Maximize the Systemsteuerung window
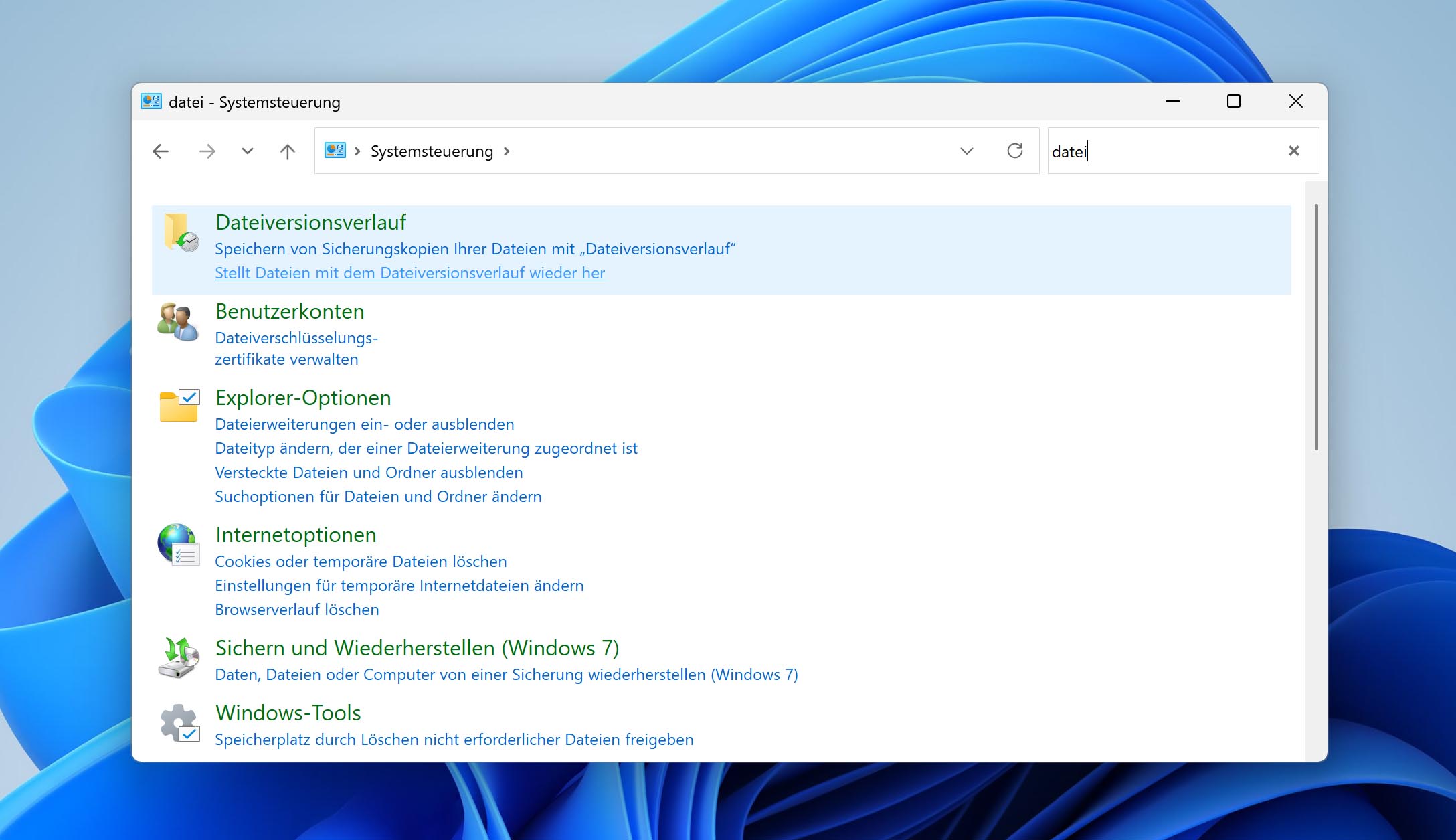The image size is (1456, 840). click(1234, 101)
